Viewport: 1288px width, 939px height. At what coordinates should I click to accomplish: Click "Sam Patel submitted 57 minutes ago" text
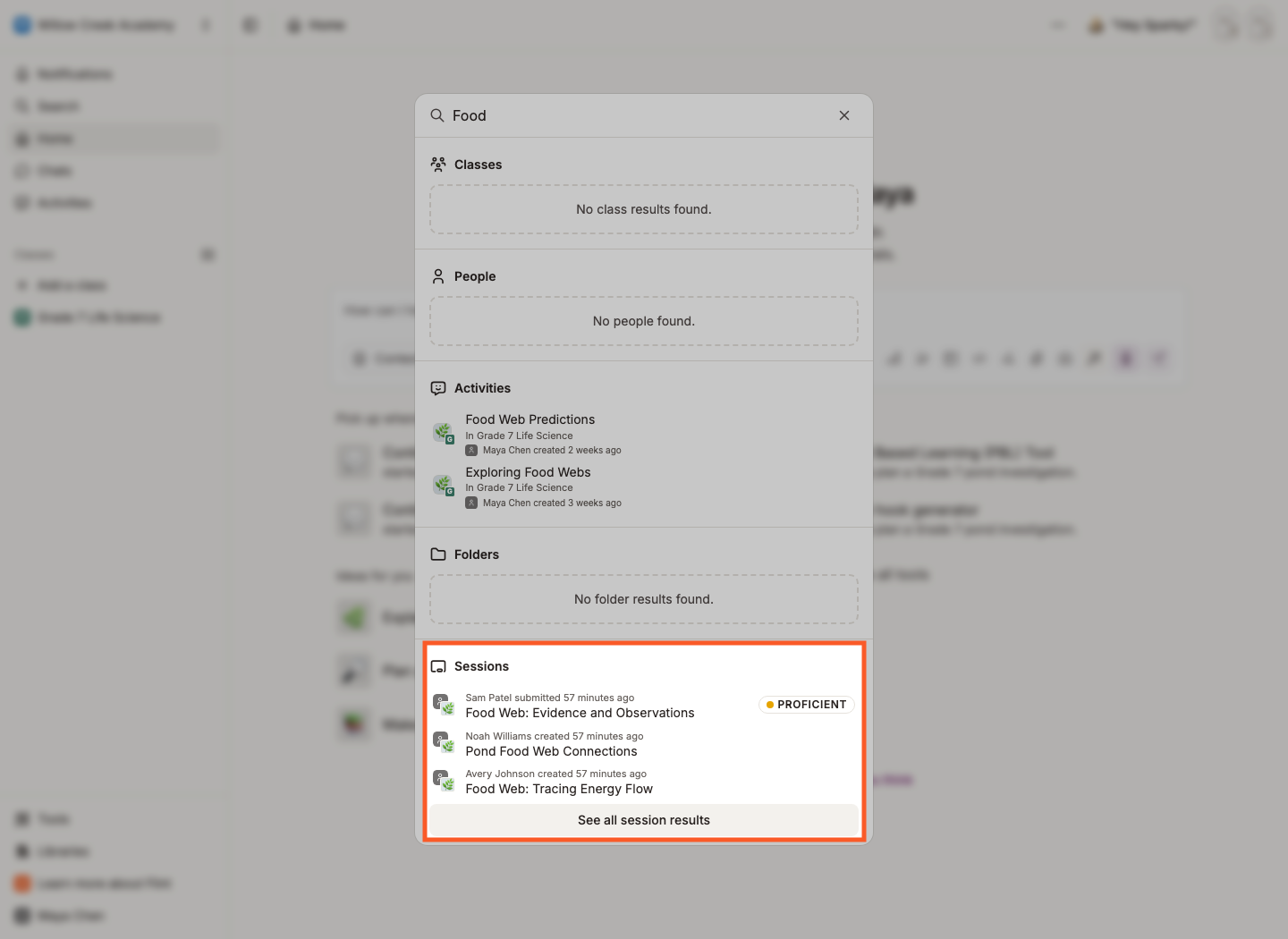[550, 698]
